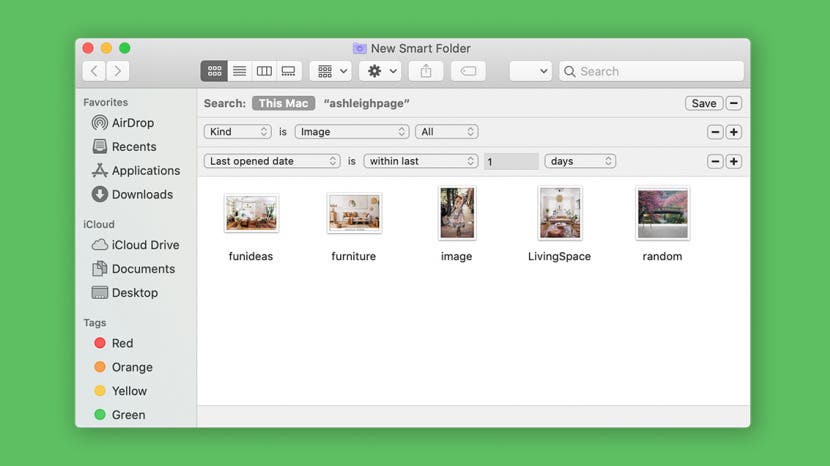
Task: Select "ashleighpage" search scope
Action: [366, 103]
